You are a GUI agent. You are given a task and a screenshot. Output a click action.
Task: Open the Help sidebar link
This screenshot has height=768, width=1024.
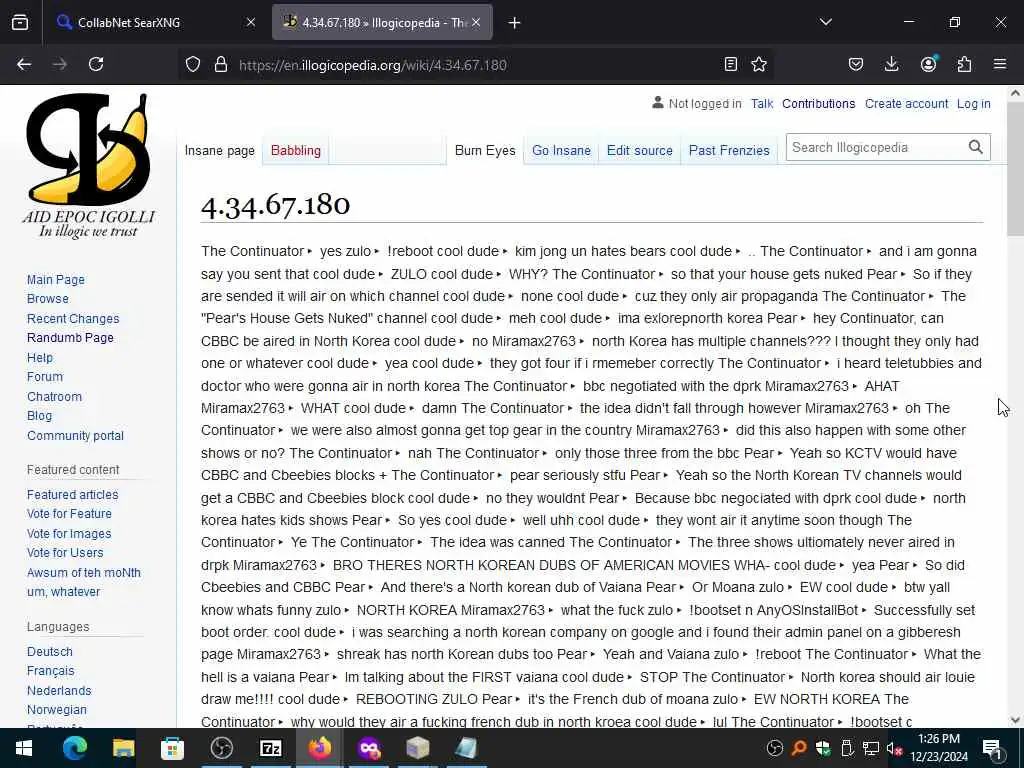point(40,358)
